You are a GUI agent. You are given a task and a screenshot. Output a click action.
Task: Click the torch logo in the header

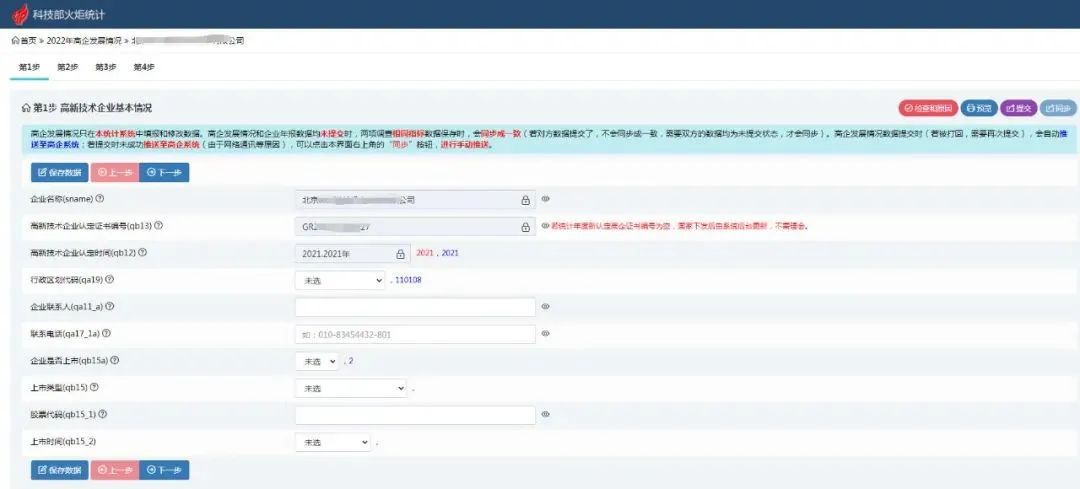[x=20, y=15]
